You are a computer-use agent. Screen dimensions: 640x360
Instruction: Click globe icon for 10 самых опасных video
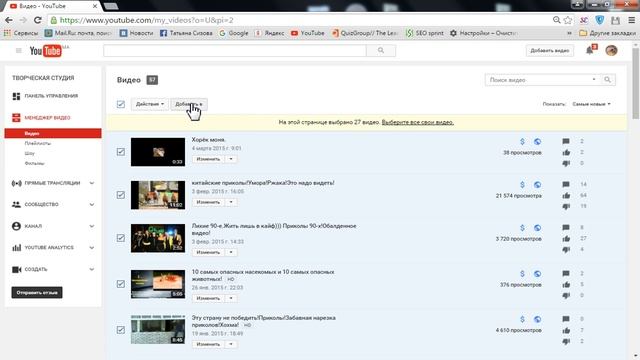point(537,273)
